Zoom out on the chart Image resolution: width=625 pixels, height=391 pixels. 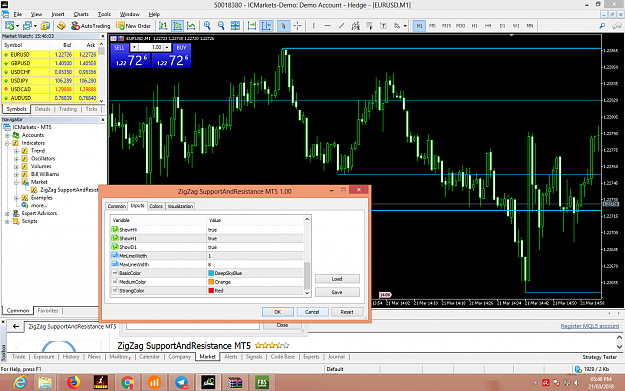pos(221,26)
